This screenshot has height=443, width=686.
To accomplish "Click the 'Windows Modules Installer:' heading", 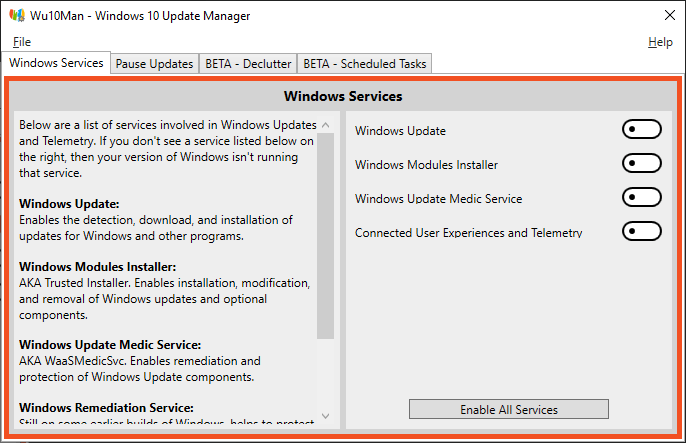I will (x=98, y=267).
